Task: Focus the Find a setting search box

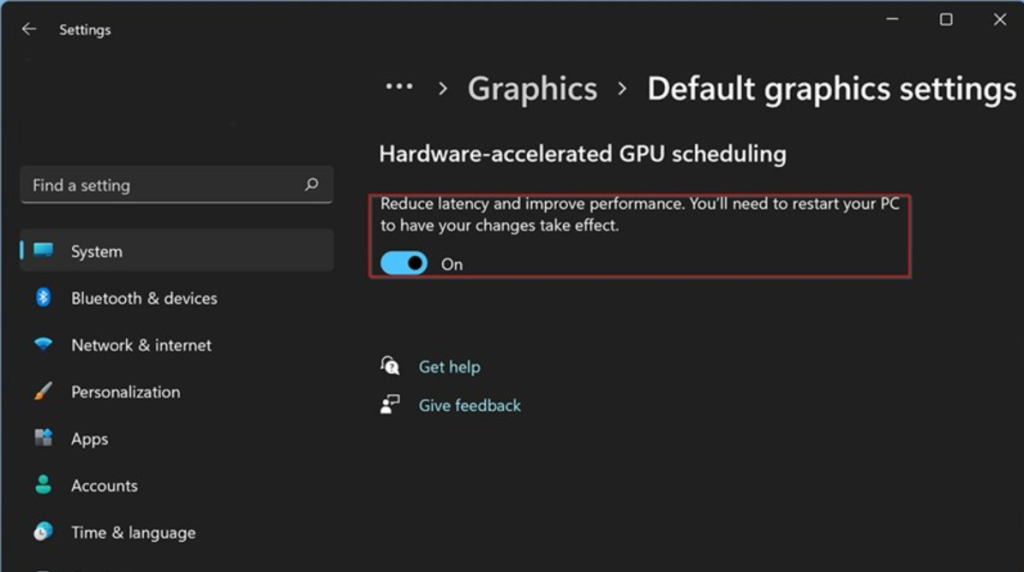Action: [x=176, y=185]
